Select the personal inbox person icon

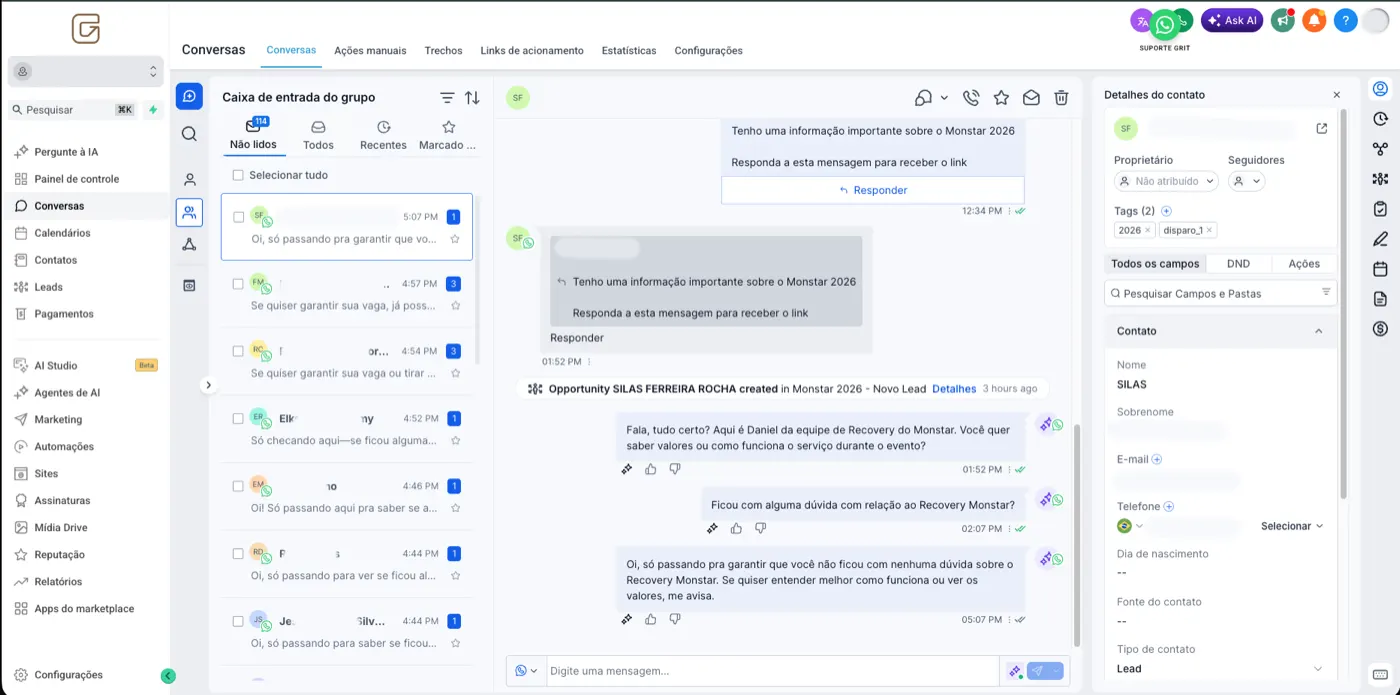189,180
